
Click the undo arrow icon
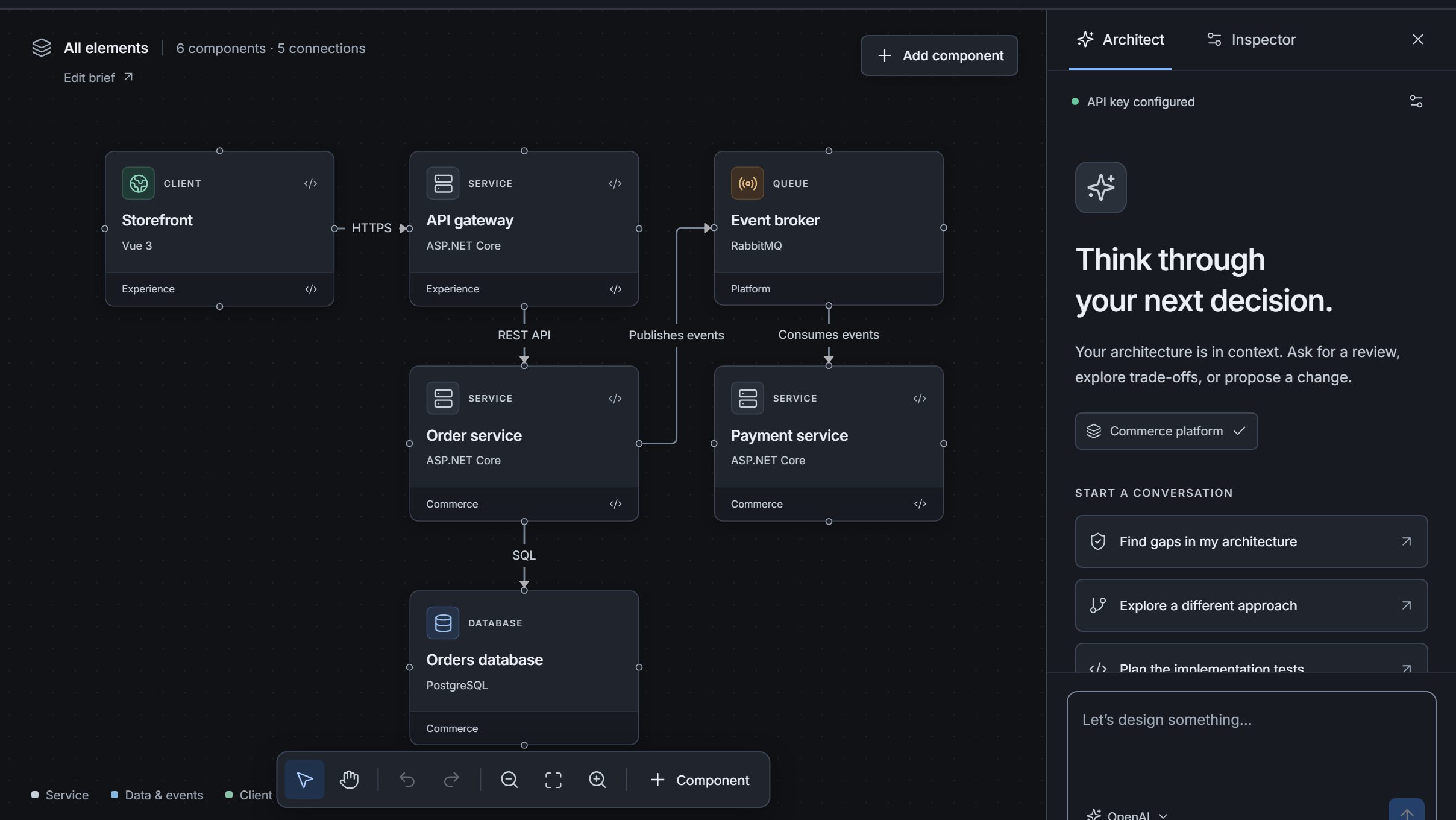(407, 780)
